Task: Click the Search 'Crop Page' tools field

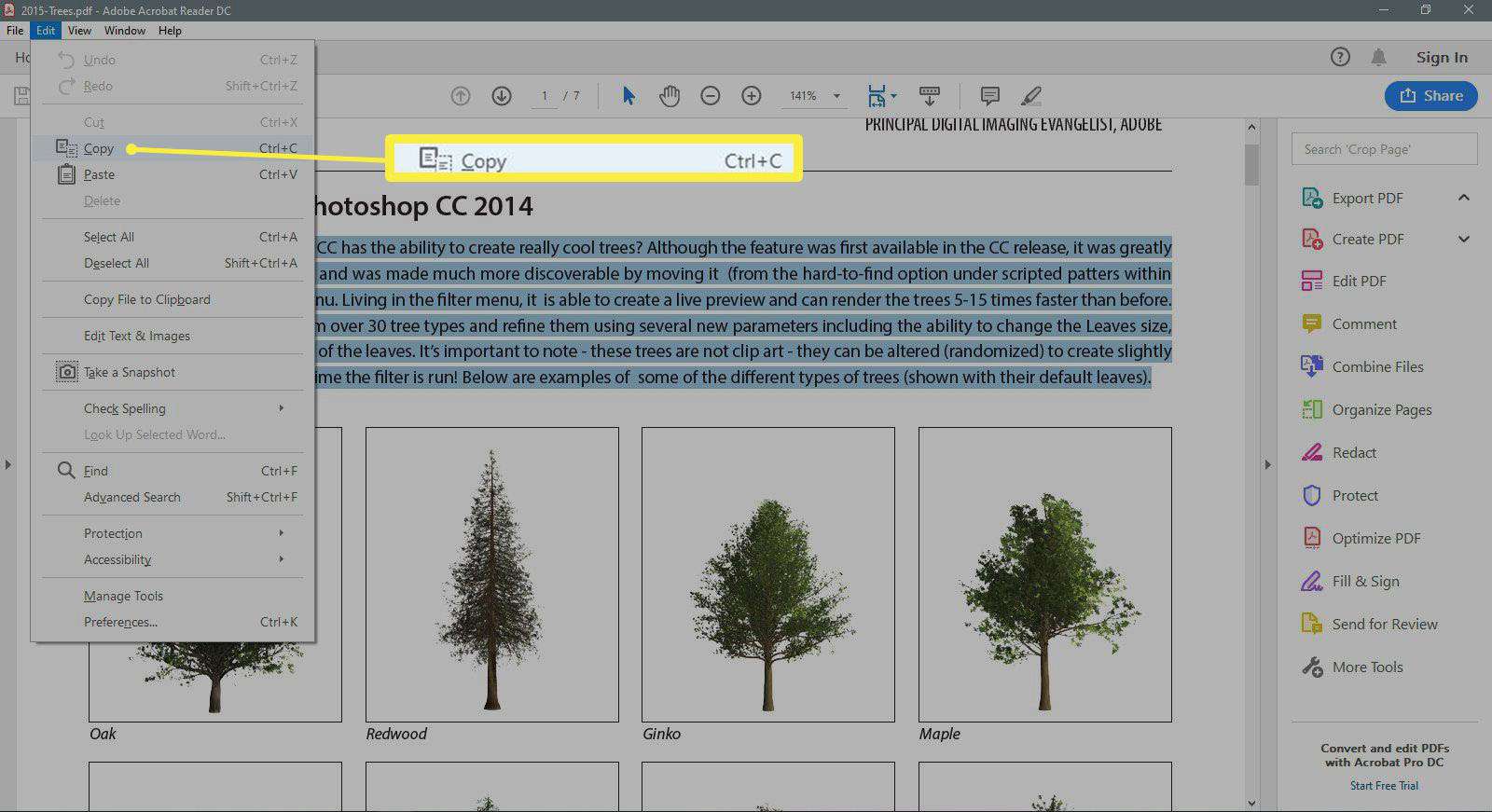Action: (x=1384, y=149)
